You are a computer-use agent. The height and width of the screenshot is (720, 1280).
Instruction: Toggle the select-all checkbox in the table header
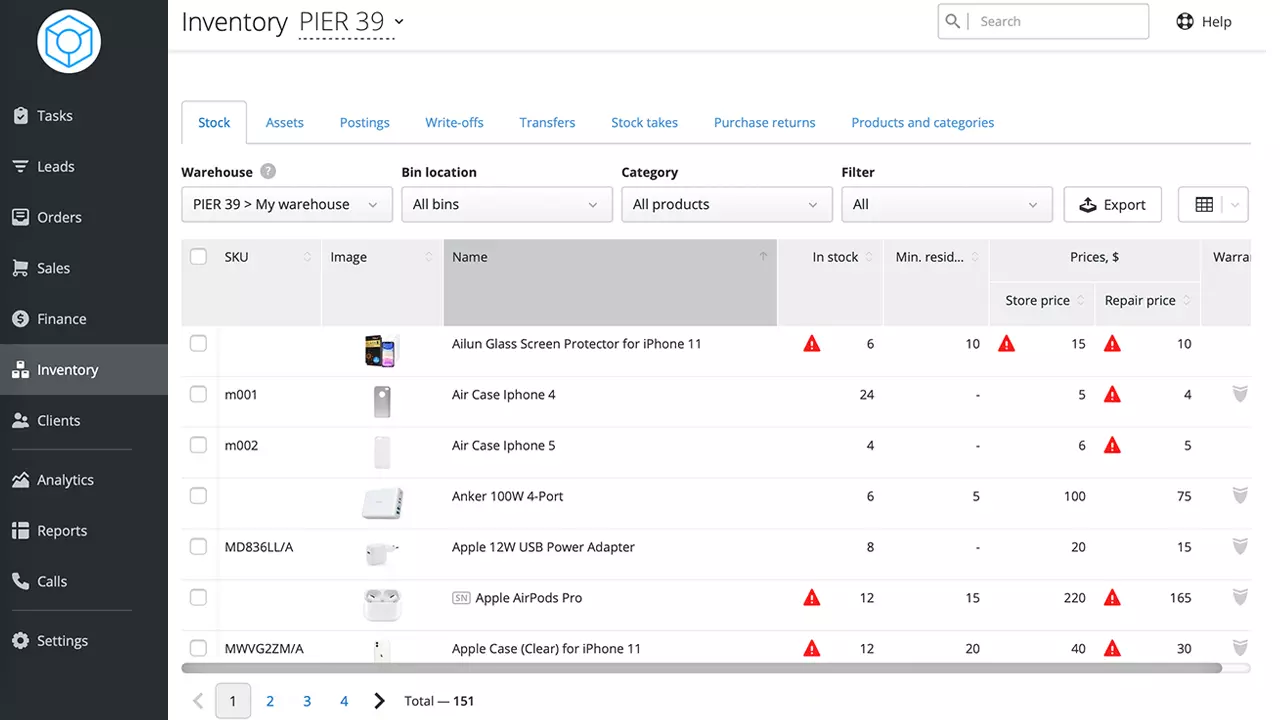tap(198, 257)
